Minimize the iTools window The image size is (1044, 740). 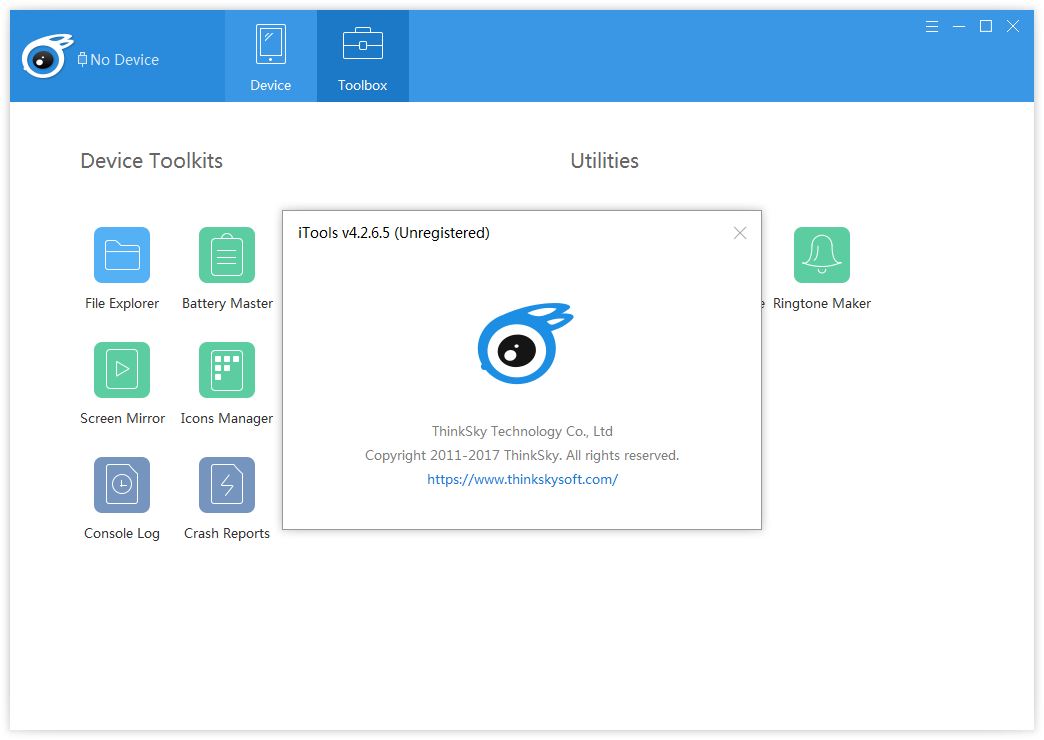tap(959, 27)
